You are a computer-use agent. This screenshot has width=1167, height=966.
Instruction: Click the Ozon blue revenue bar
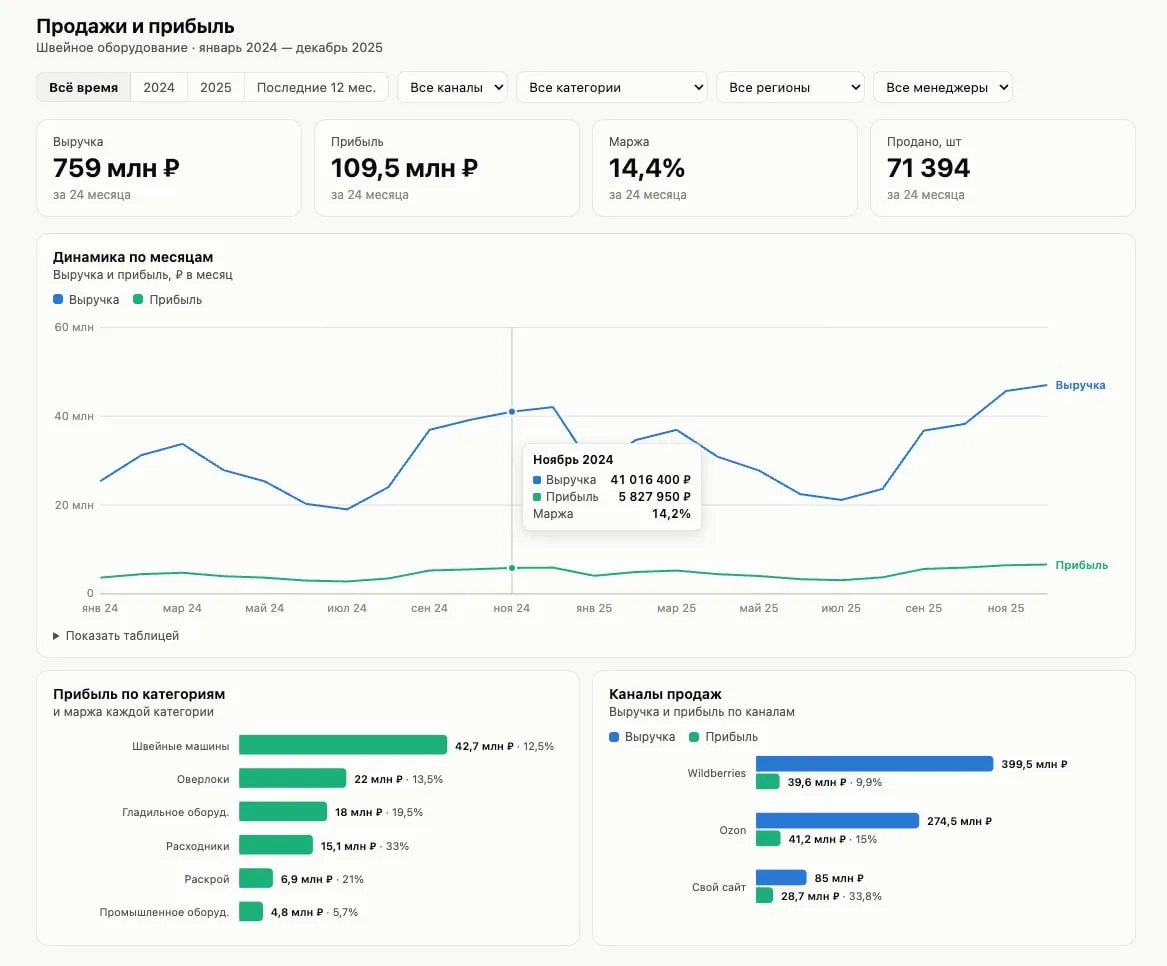click(837, 820)
